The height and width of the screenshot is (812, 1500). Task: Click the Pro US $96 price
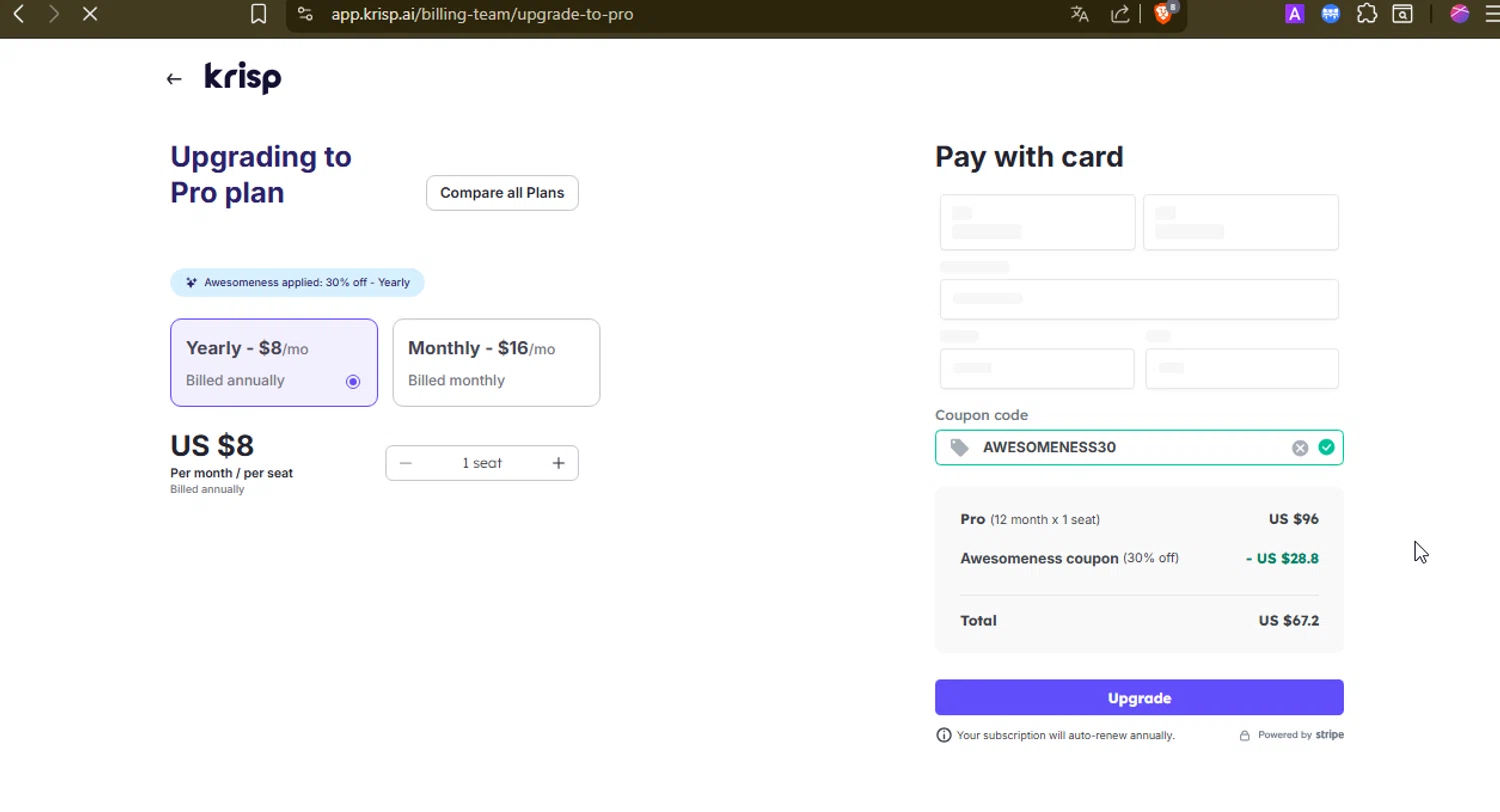(x=1293, y=519)
